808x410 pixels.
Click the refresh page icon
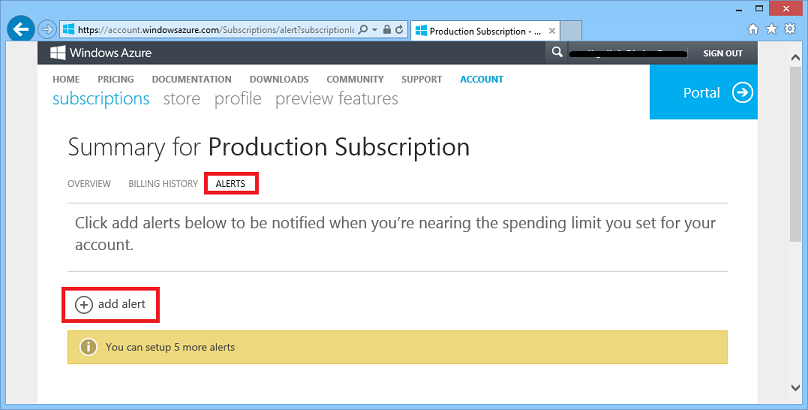pyautogui.click(x=399, y=30)
